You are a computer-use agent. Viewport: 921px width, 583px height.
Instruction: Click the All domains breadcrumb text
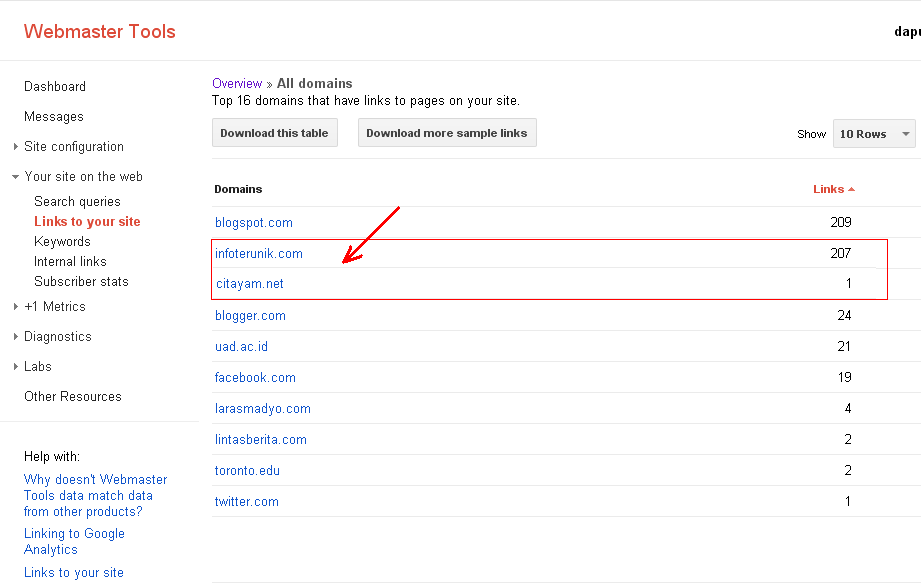pyautogui.click(x=315, y=83)
